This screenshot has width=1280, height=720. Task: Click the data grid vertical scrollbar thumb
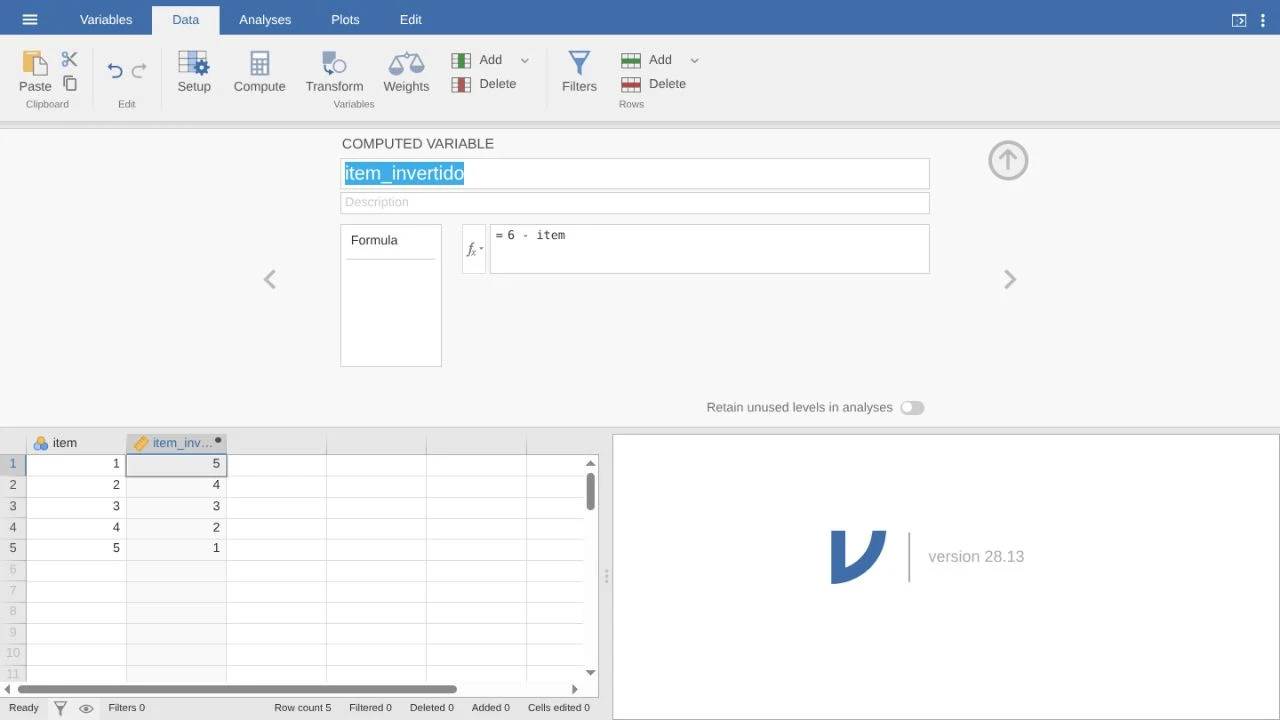tap(591, 491)
